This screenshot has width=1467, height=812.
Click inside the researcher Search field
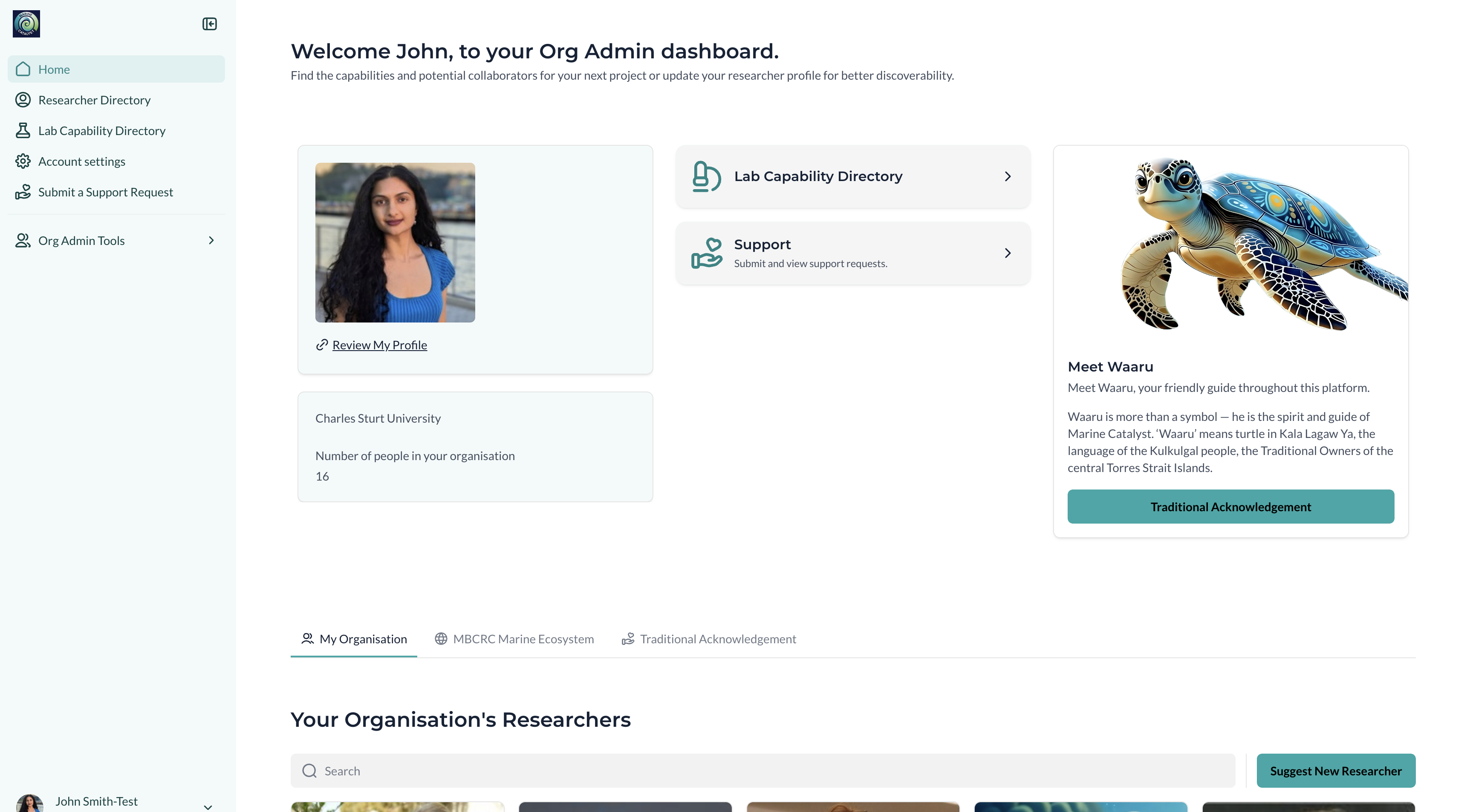pyautogui.click(x=513, y=770)
